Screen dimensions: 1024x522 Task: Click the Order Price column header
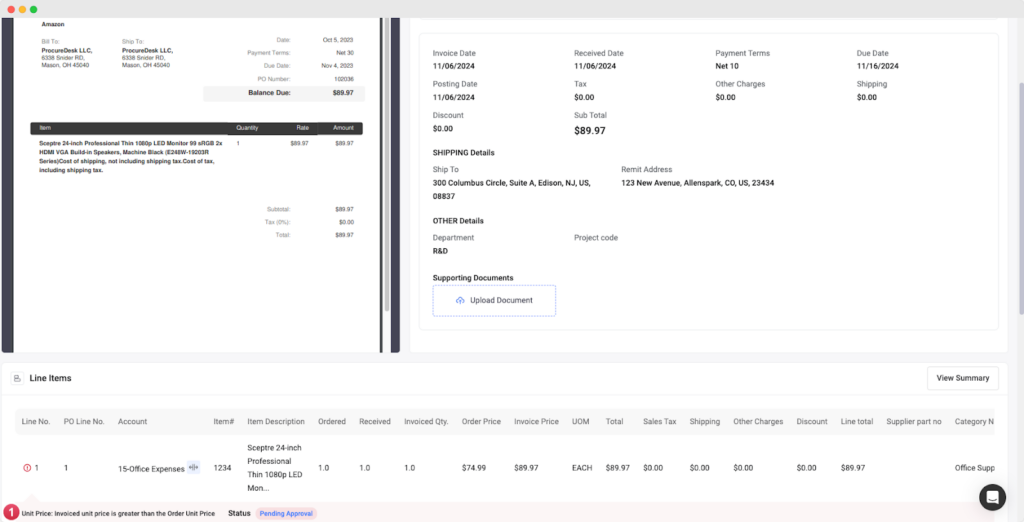click(481, 421)
